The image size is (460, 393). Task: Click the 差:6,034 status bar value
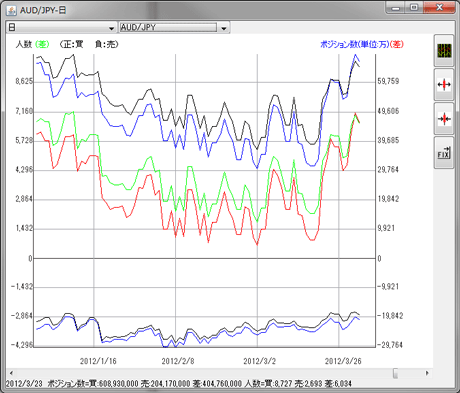pyautogui.click(x=338, y=384)
